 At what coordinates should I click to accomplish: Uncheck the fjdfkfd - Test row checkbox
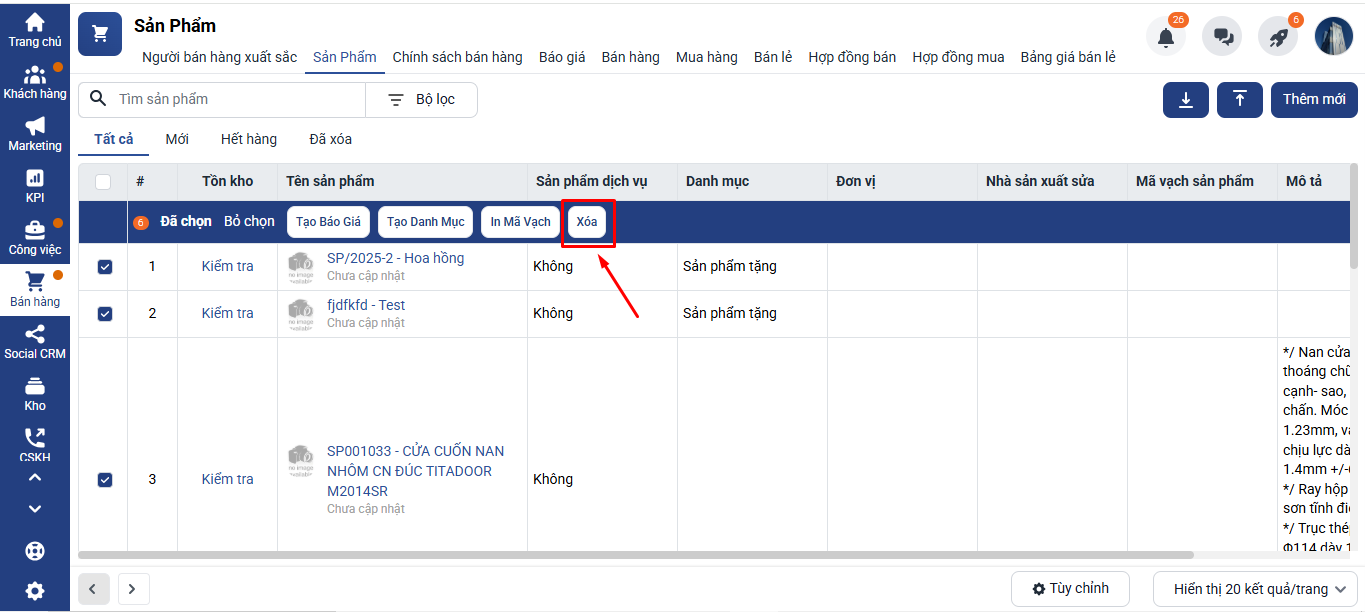click(x=105, y=314)
